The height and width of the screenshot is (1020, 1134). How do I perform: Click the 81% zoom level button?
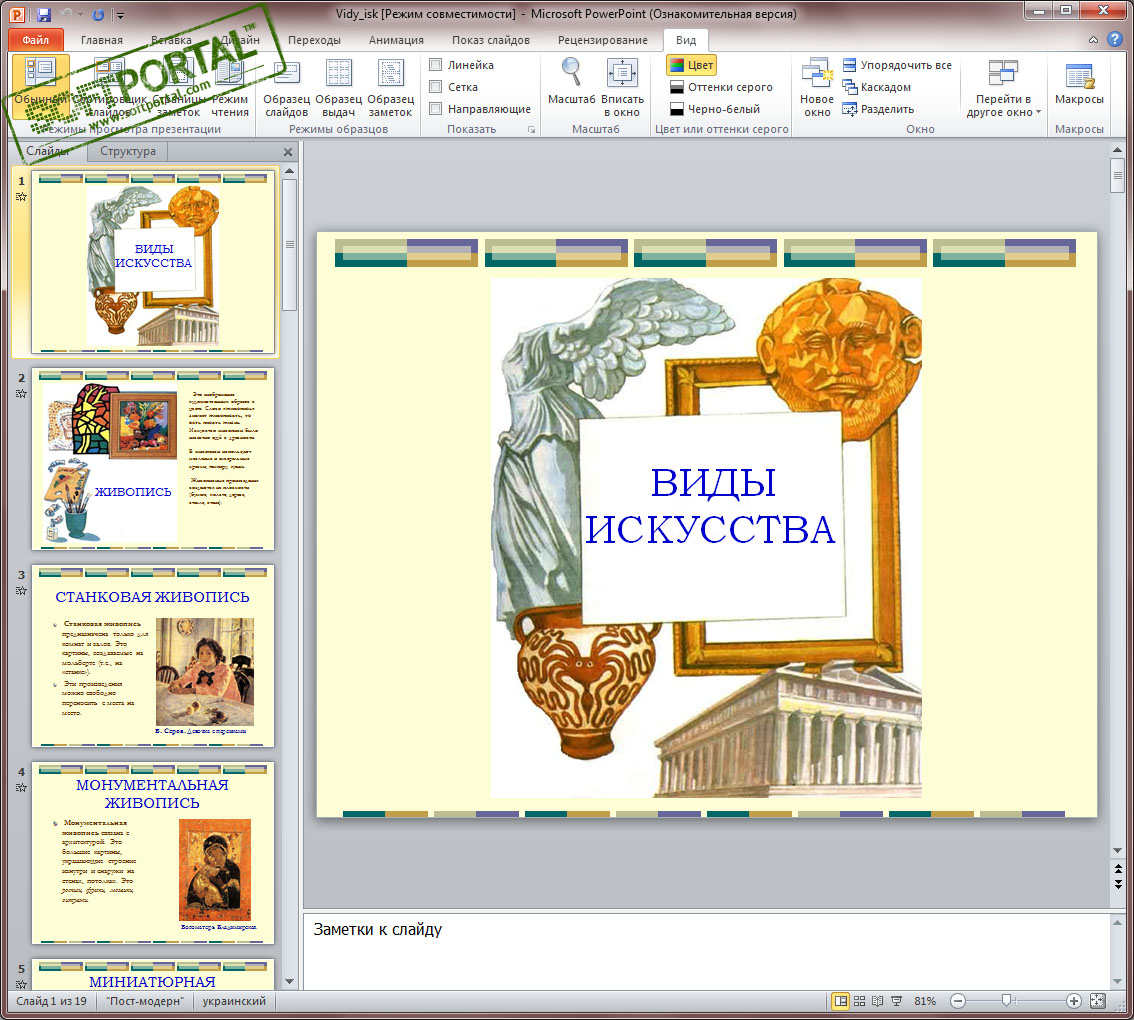point(924,1001)
